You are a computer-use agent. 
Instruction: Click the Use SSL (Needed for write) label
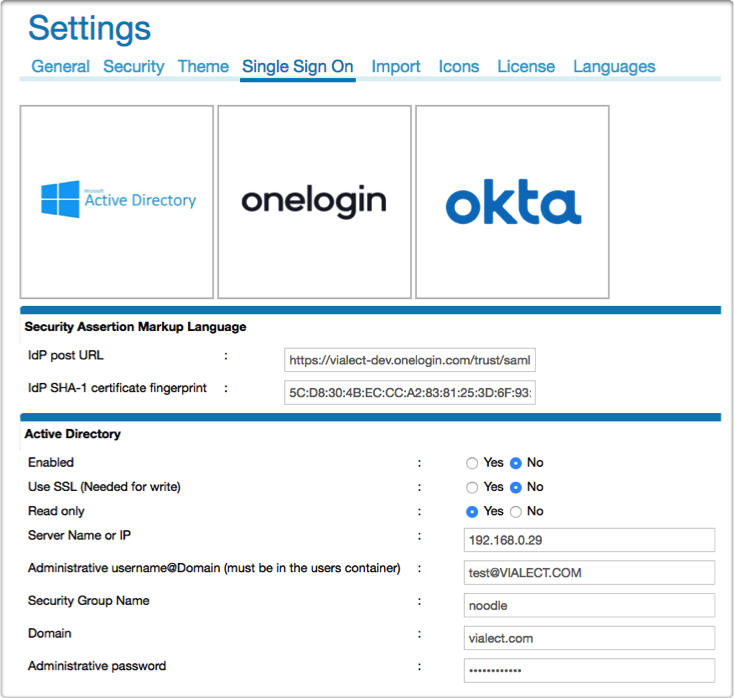point(104,487)
